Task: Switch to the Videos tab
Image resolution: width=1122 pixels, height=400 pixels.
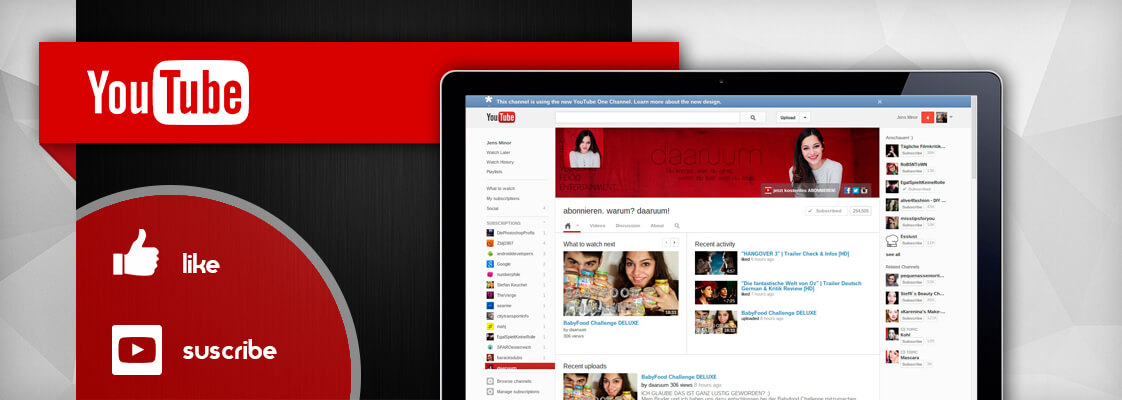Action: (597, 225)
